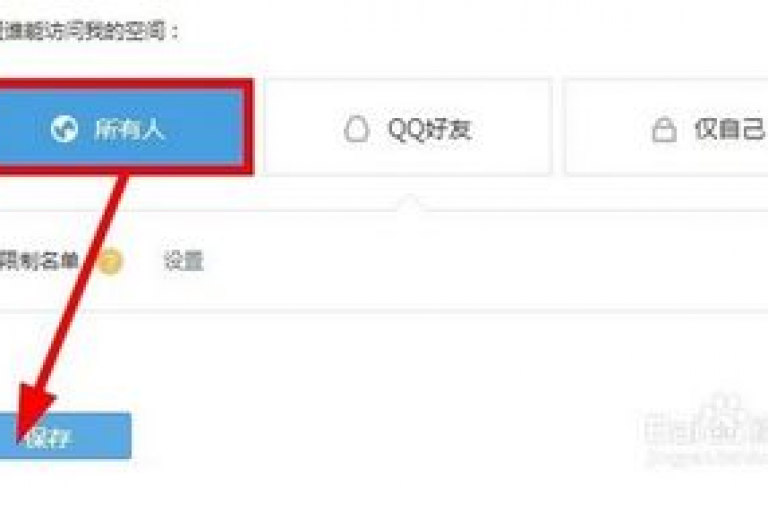
Task: Click the globe icon on 所有人
Action: (64, 129)
